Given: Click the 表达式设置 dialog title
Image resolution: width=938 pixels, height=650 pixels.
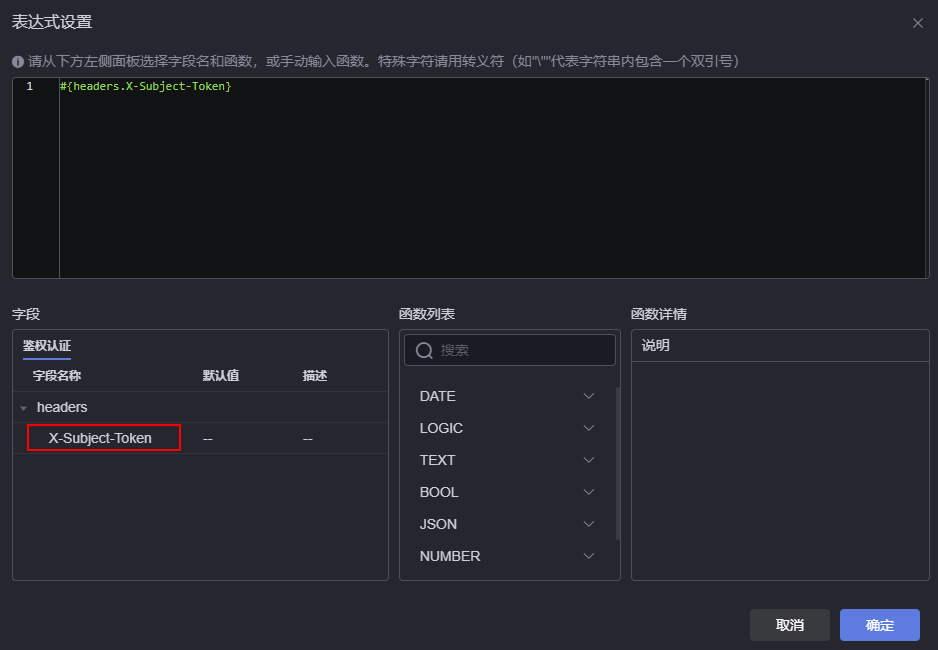Looking at the screenshot, I should [x=52, y=22].
